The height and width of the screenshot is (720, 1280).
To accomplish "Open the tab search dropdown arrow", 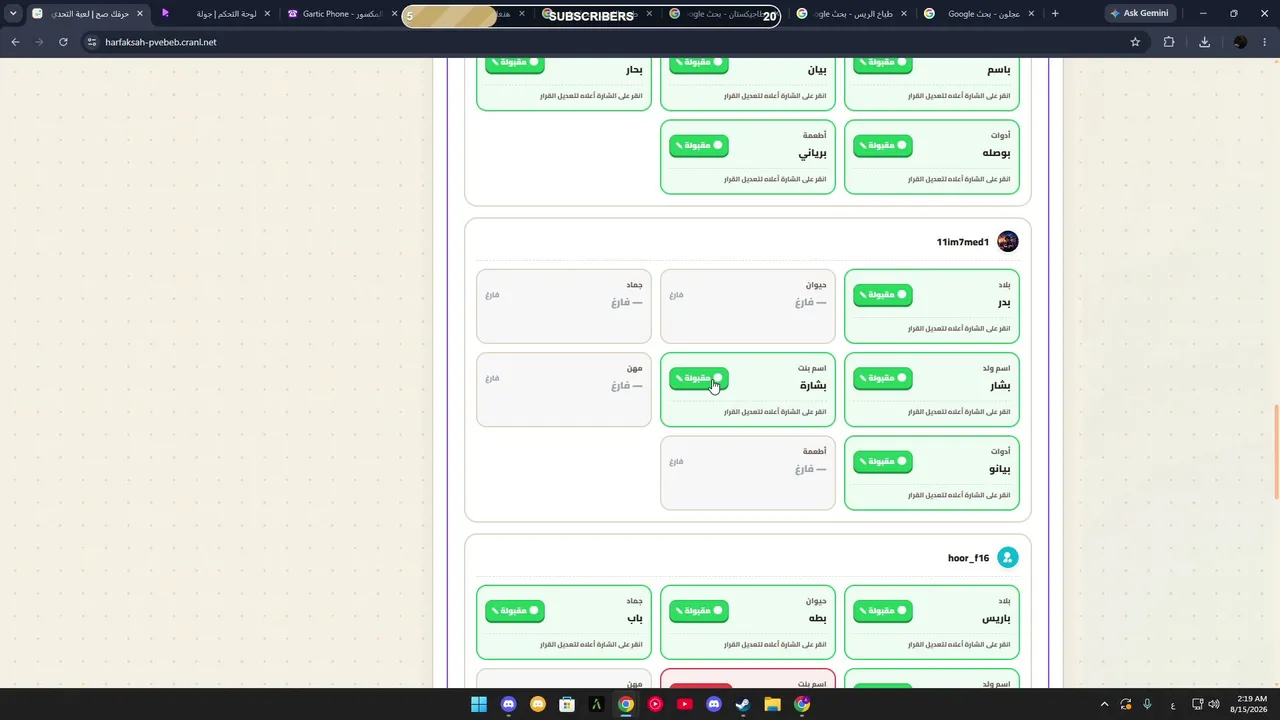I will tap(13, 14).
